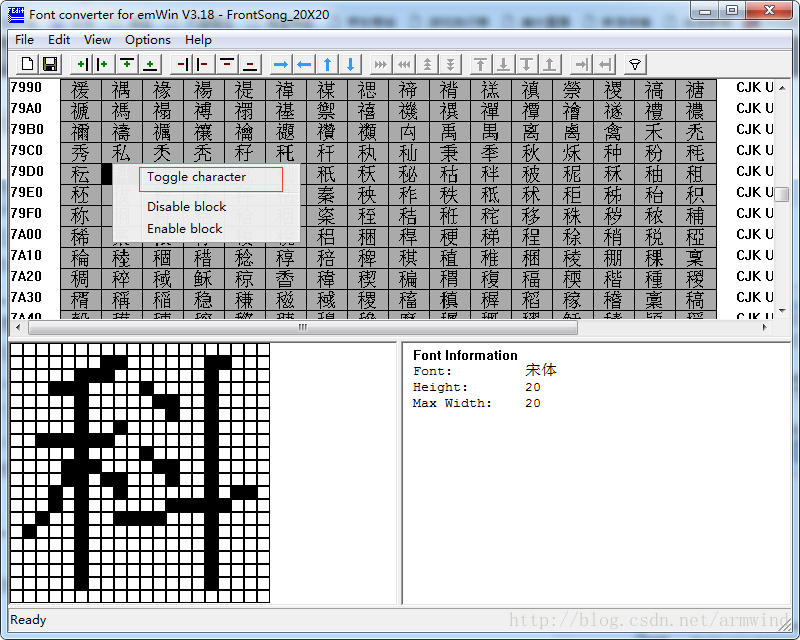Select the character 香 in row 7A20

coord(285,279)
